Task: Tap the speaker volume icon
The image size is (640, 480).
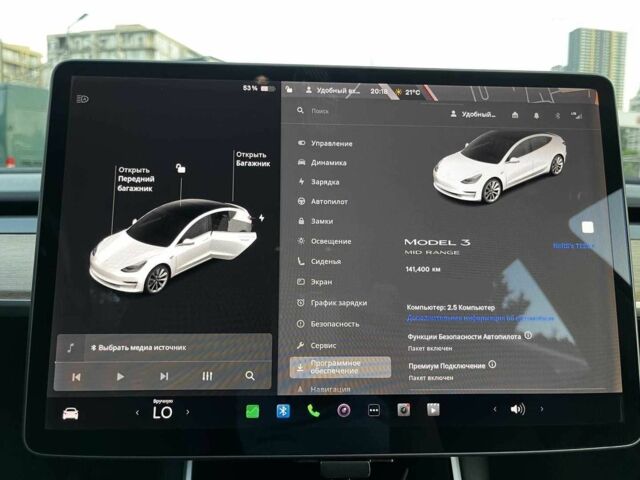Action: [x=518, y=409]
